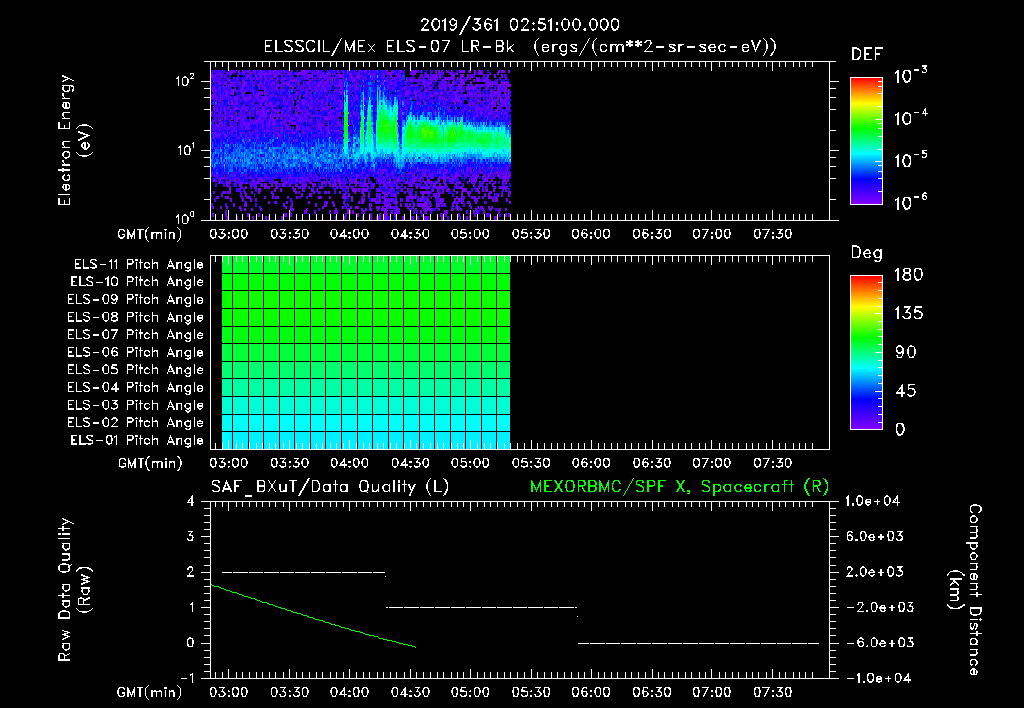
Task: Select the ELS-06 Pitch Angle row label
Action: coord(136,353)
